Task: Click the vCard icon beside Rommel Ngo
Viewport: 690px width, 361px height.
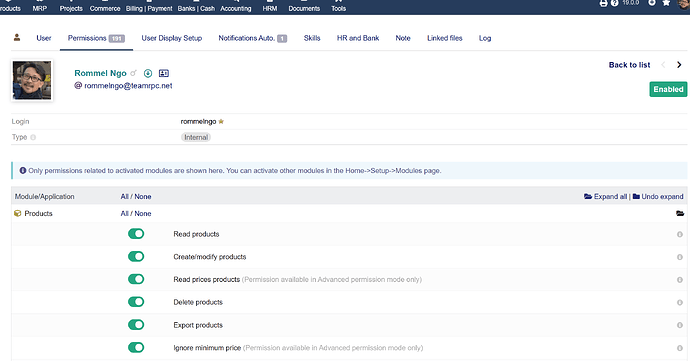Action: pos(164,74)
